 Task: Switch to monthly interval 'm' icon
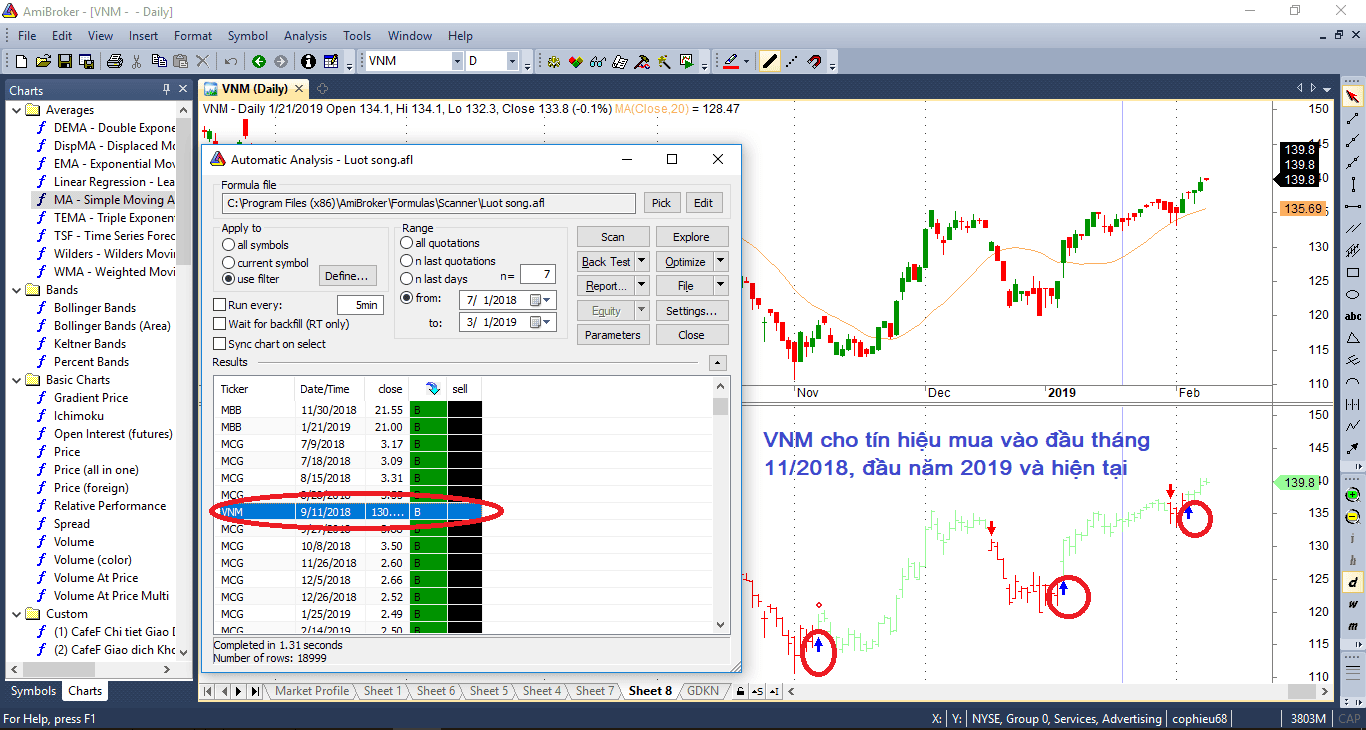click(x=1353, y=626)
